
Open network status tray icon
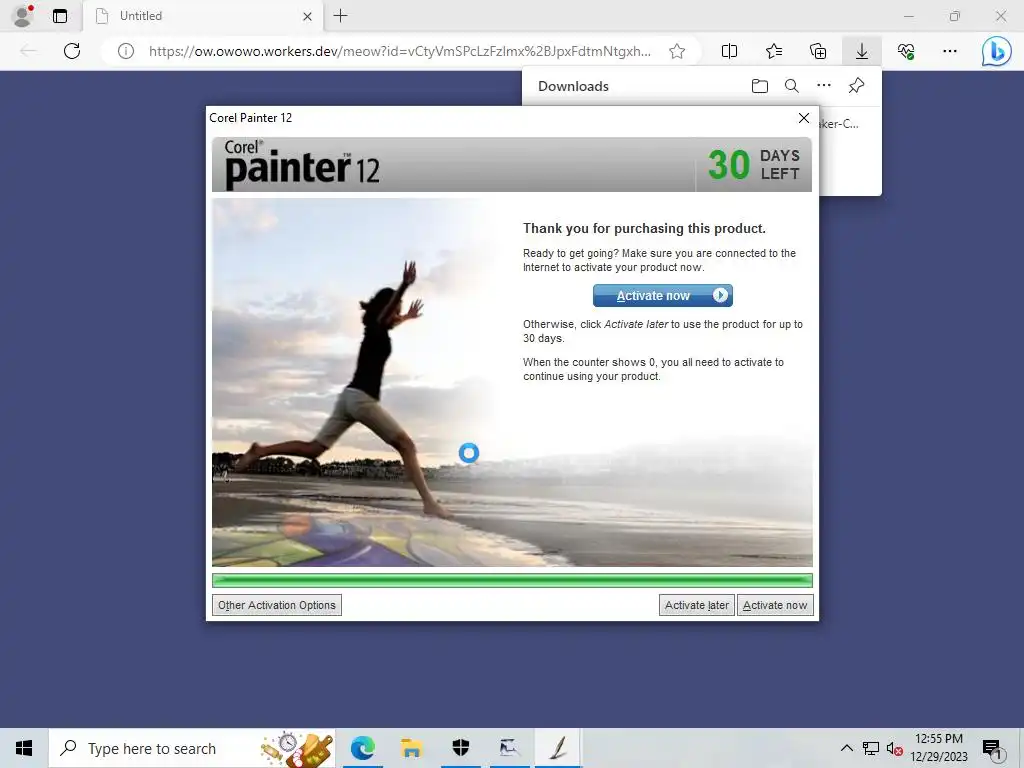coord(871,748)
